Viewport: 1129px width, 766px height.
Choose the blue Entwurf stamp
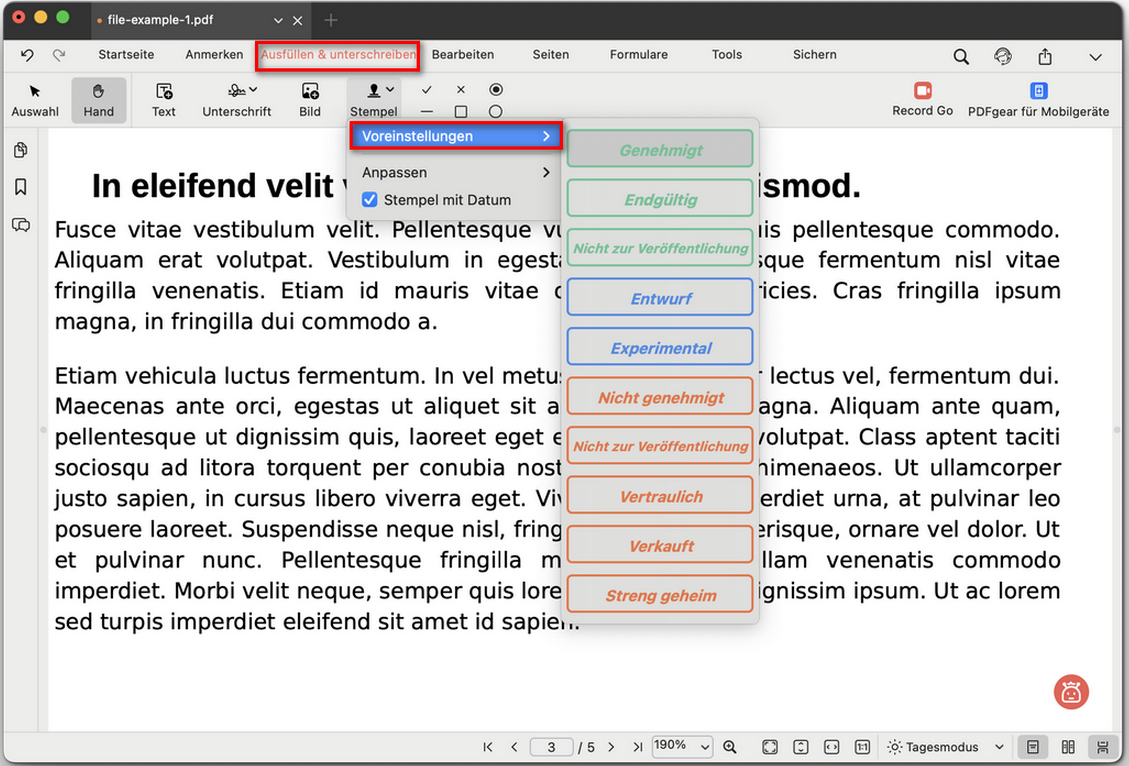click(x=660, y=298)
